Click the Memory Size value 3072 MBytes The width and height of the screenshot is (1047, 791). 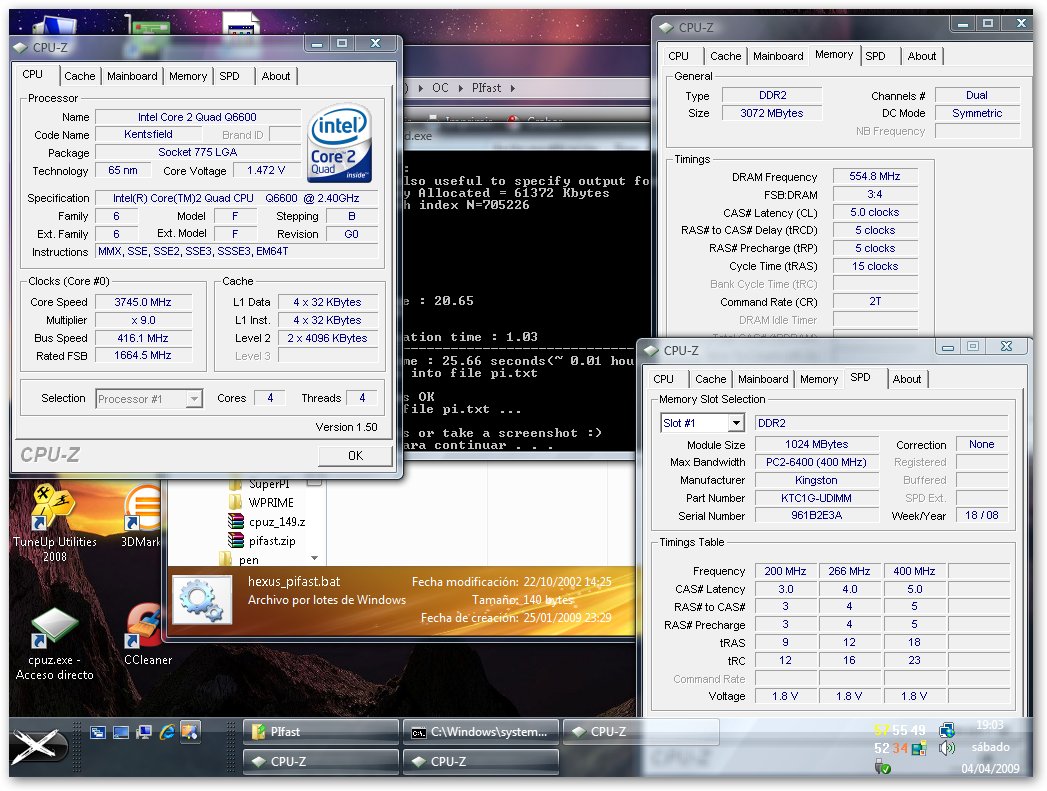point(771,113)
